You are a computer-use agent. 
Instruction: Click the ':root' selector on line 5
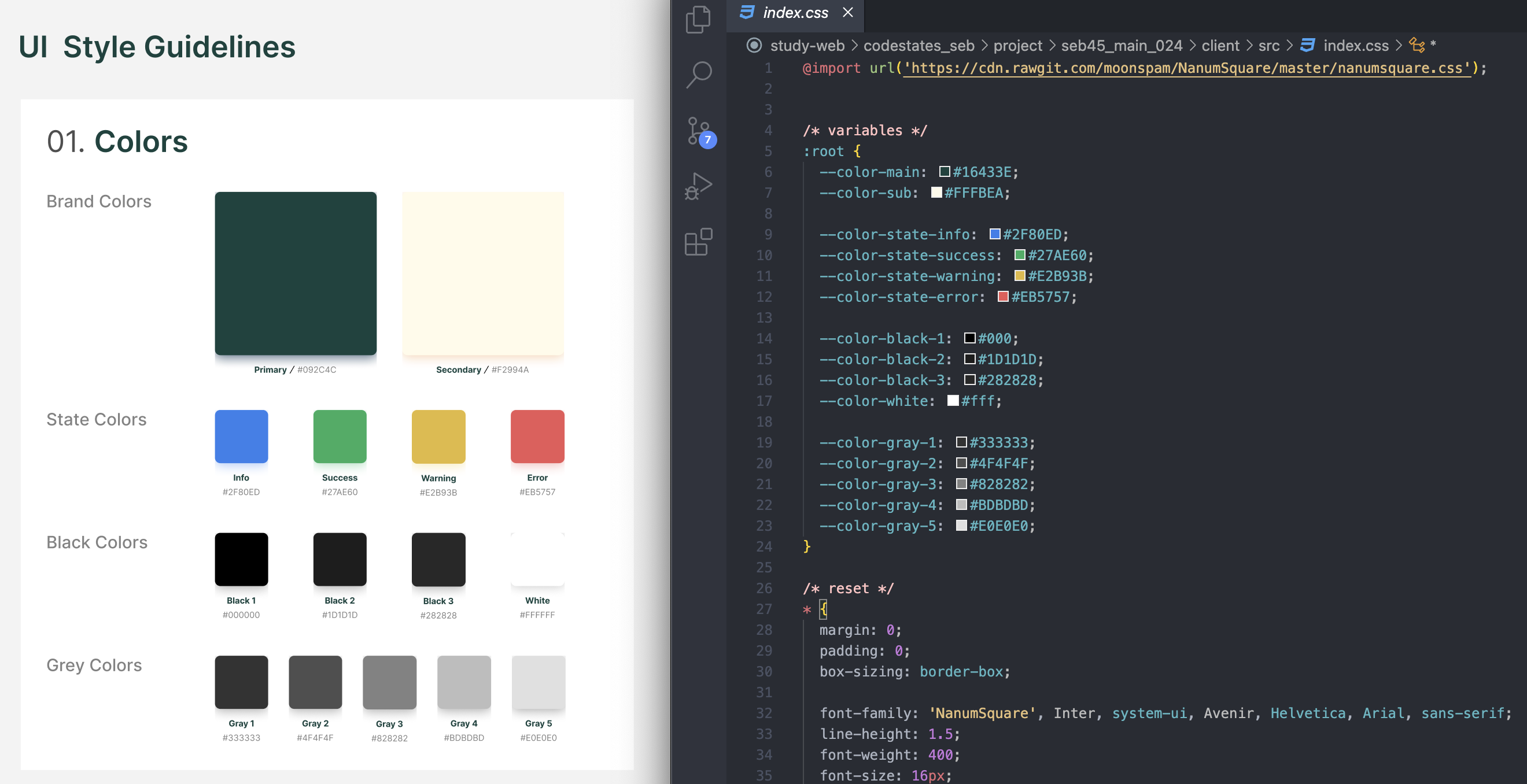coord(822,151)
